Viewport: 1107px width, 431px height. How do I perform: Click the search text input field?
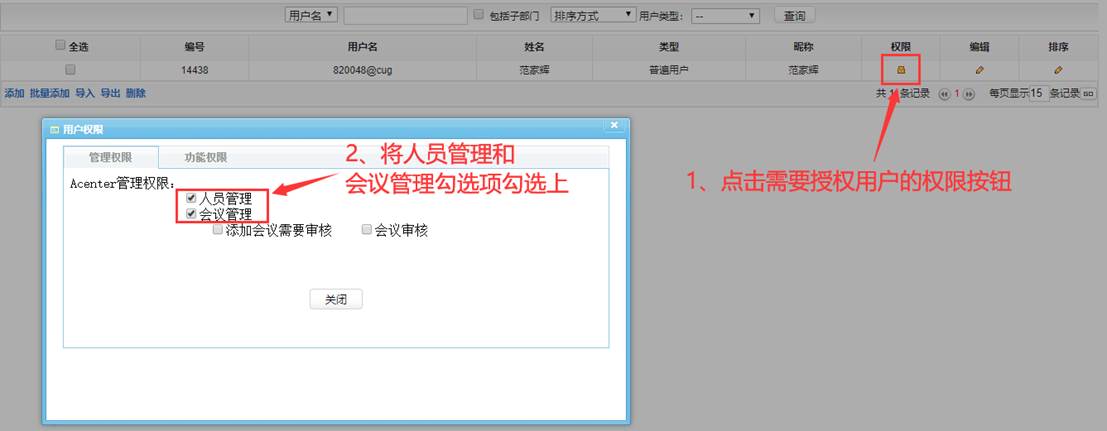pyautogui.click(x=405, y=16)
